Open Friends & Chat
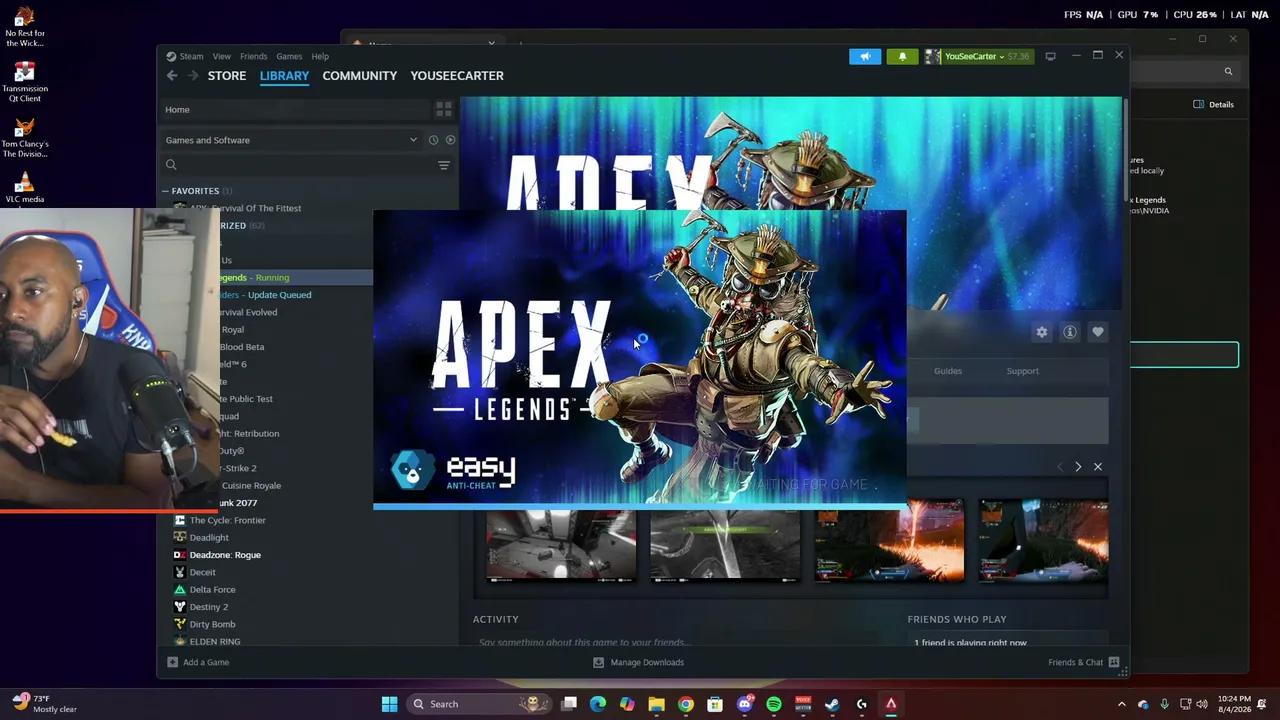Screen dimensions: 1280x720 tap(1083, 662)
